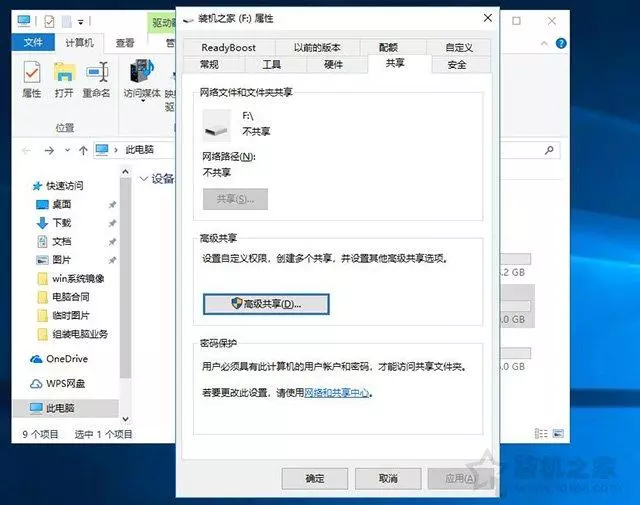Close the properties dialog with X
Screen dimensions: 640x505
pyautogui.click(x=488, y=18)
